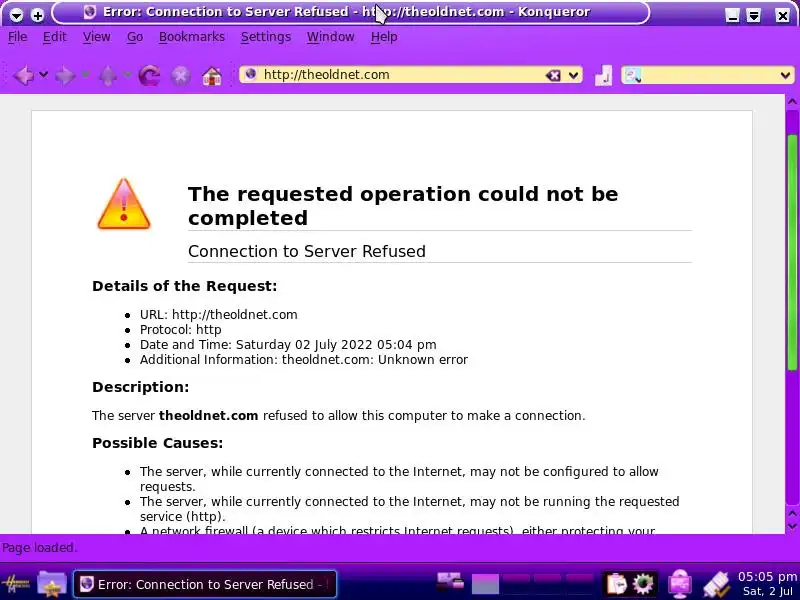The image size is (800, 600).
Task: Open the gear system tray icon
Action: click(x=643, y=584)
